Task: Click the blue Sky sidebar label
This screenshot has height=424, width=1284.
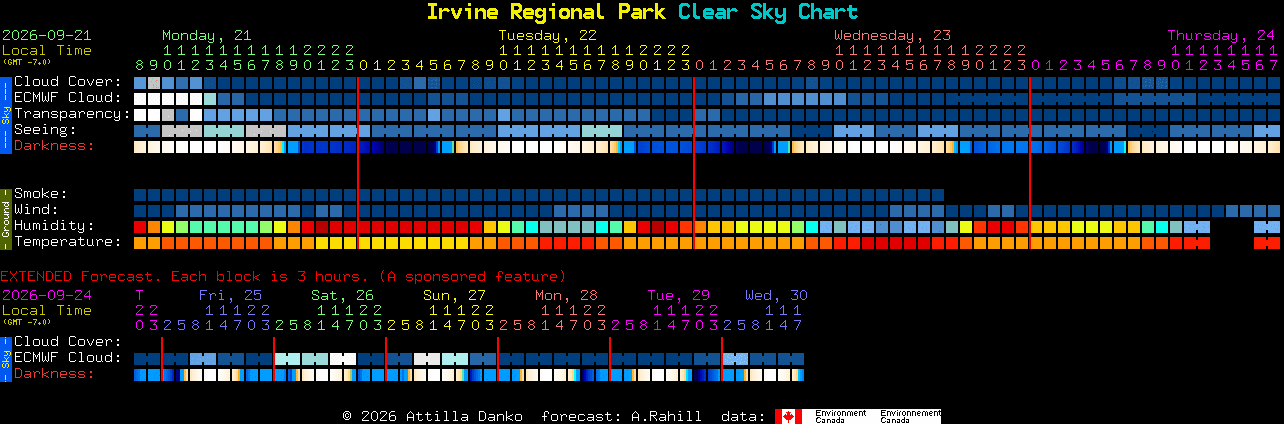Action: point(5,113)
